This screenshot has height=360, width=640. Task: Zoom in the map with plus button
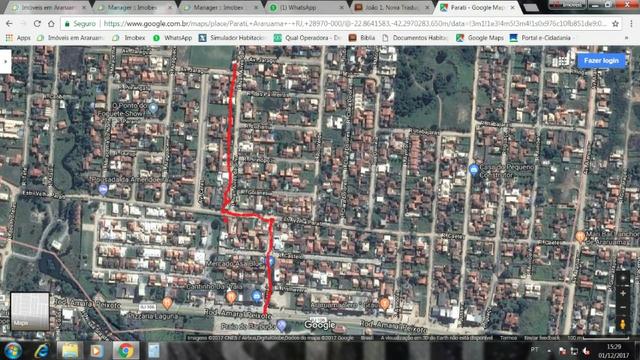tap(623, 293)
